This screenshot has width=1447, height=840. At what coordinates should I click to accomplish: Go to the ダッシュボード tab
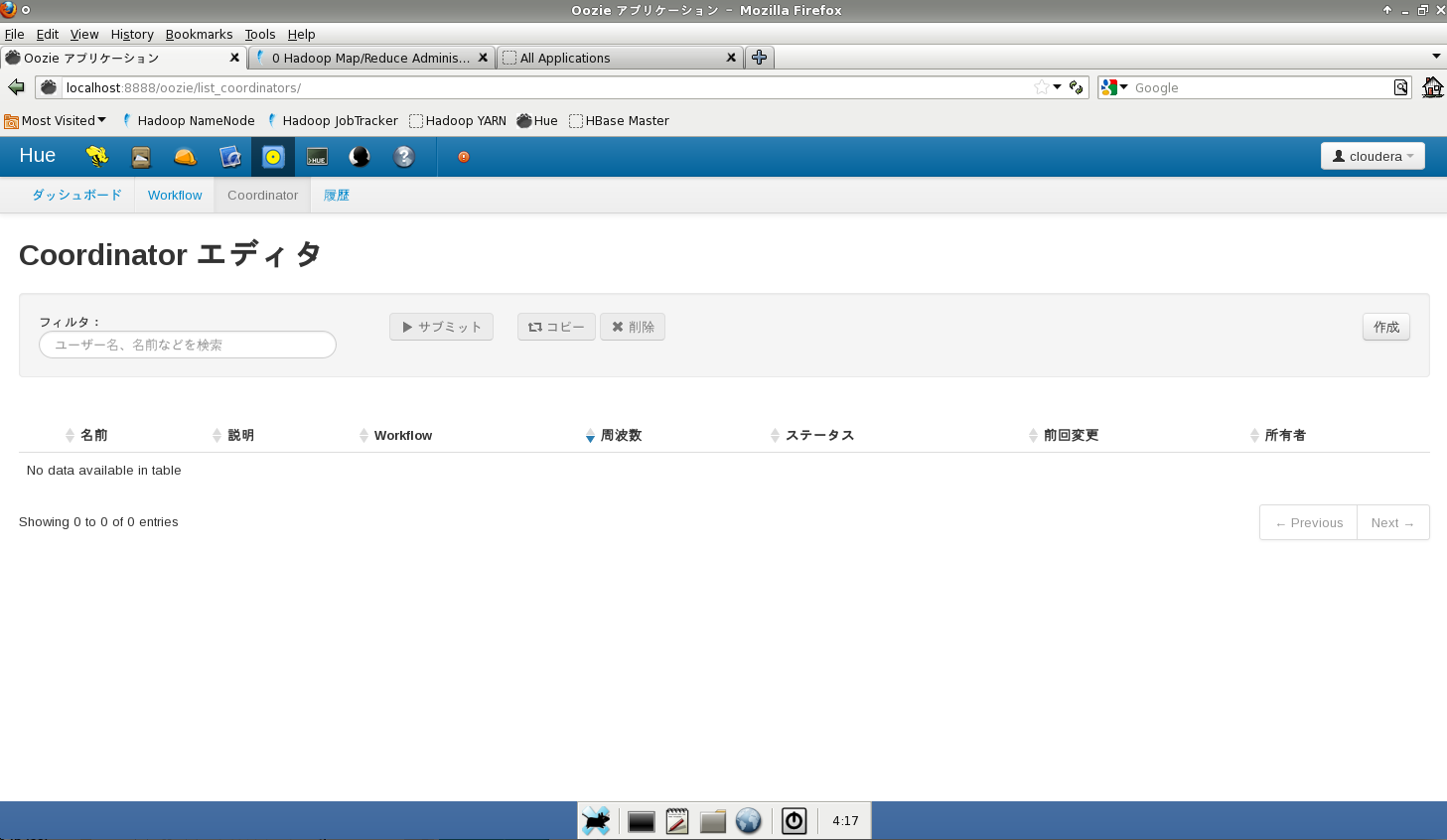point(76,196)
